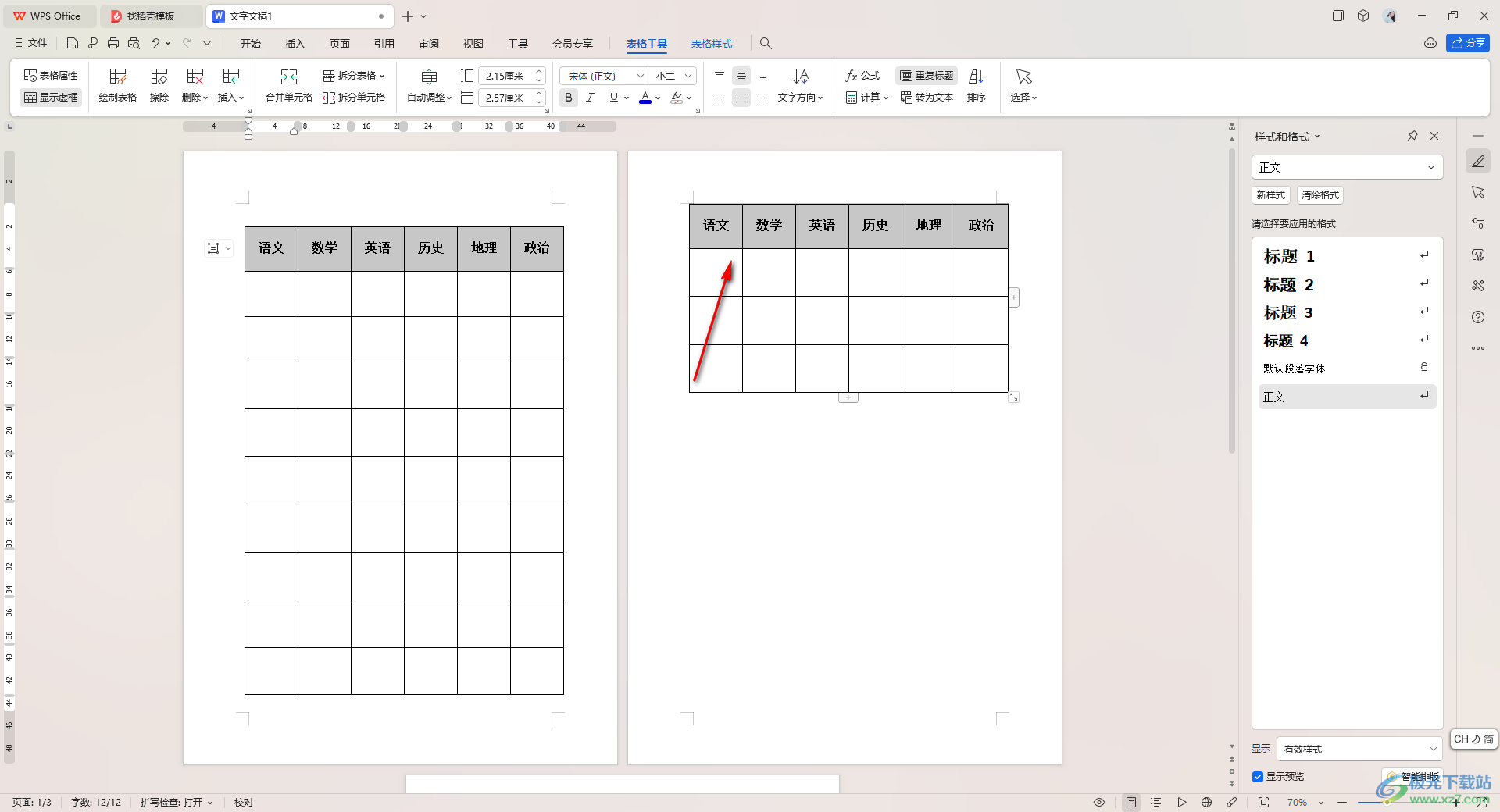Uncheck the Show Preview (显示预览) checkbox
Viewport: 1500px width, 812px height.
[1258, 777]
